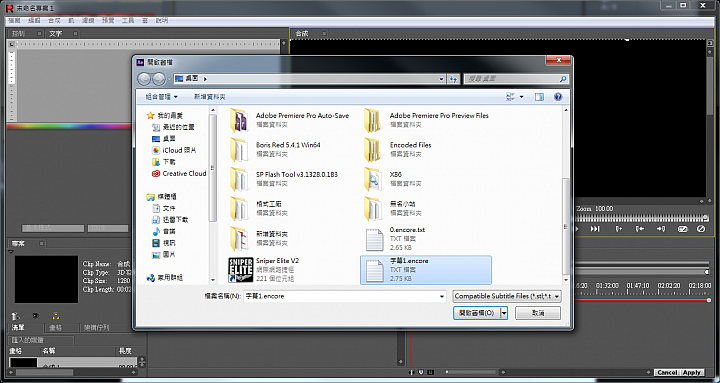Click the ruler origin icon in controls panel

(x=11, y=44)
